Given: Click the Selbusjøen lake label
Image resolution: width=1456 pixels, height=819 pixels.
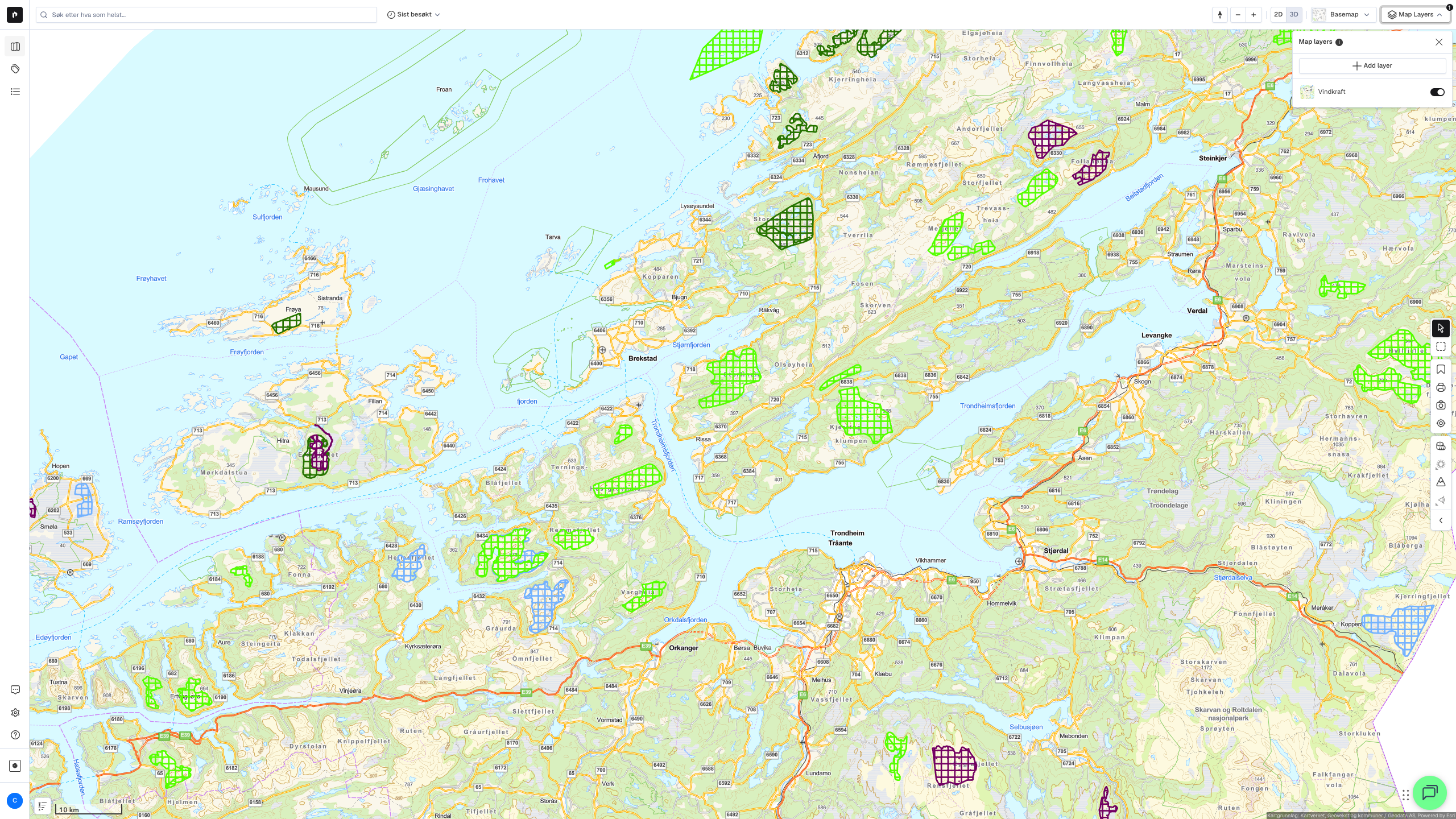Looking at the screenshot, I should 1026,727.
